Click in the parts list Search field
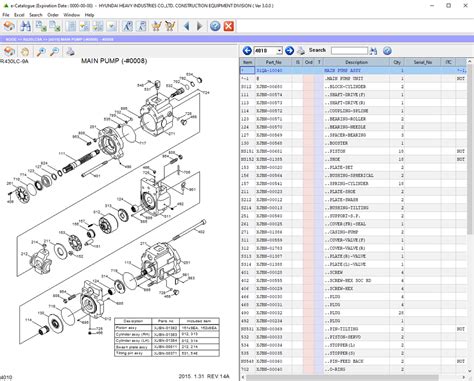Image resolution: width=474 pixels, height=381 pixels. click(349, 51)
